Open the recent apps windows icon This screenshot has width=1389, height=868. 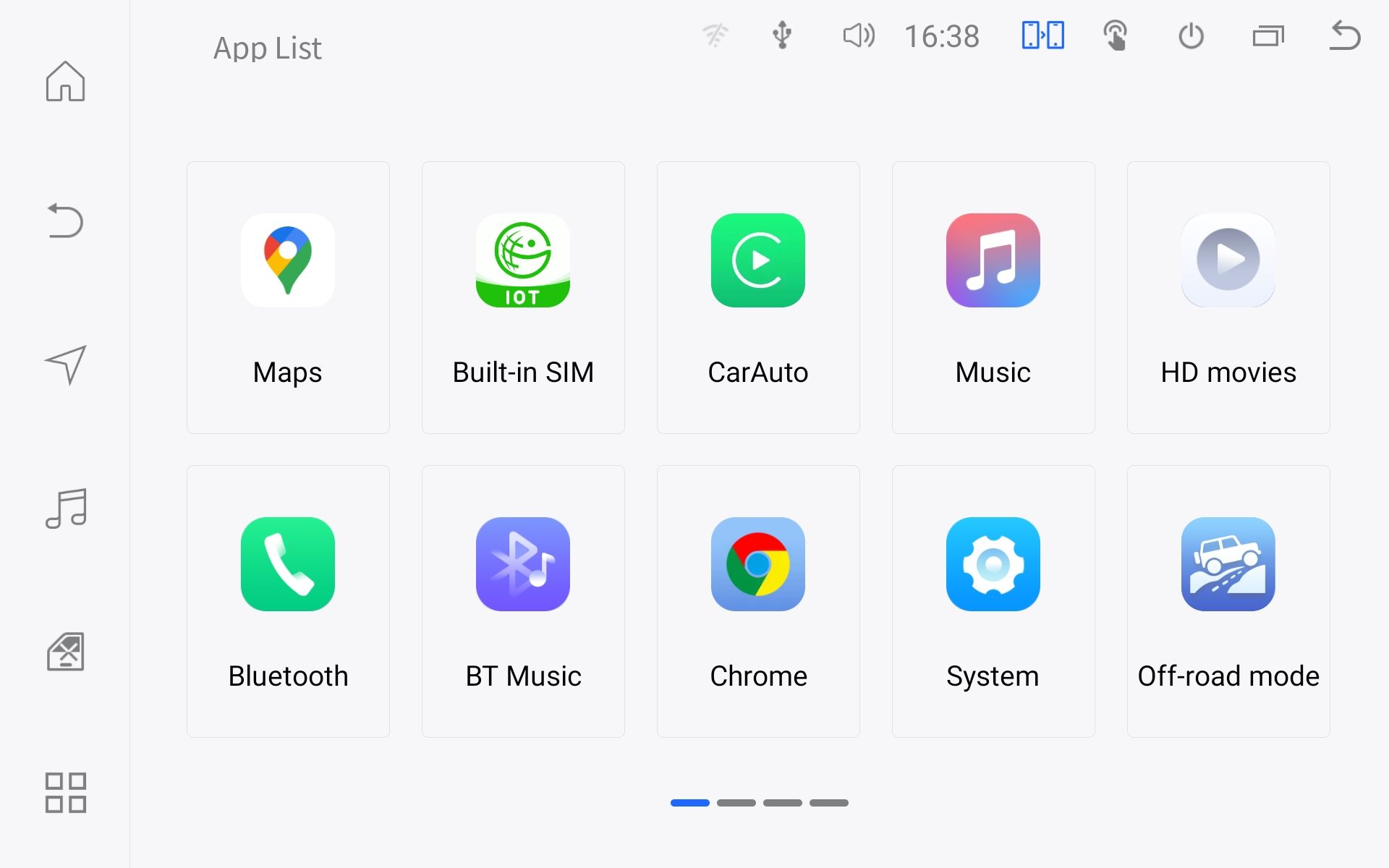click(x=1268, y=35)
